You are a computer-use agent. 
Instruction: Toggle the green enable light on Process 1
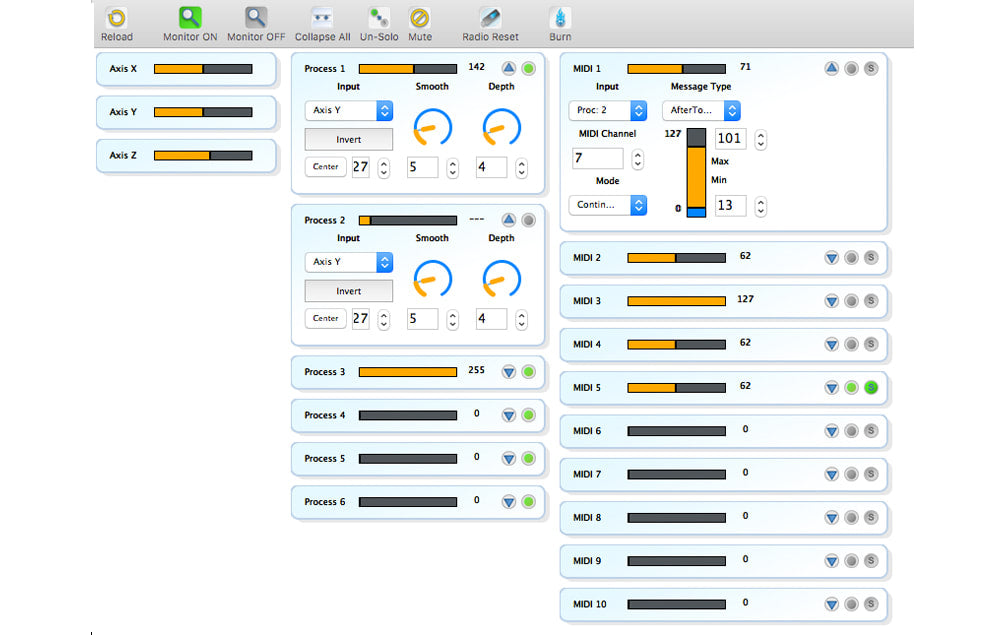(x=528, y=69)
